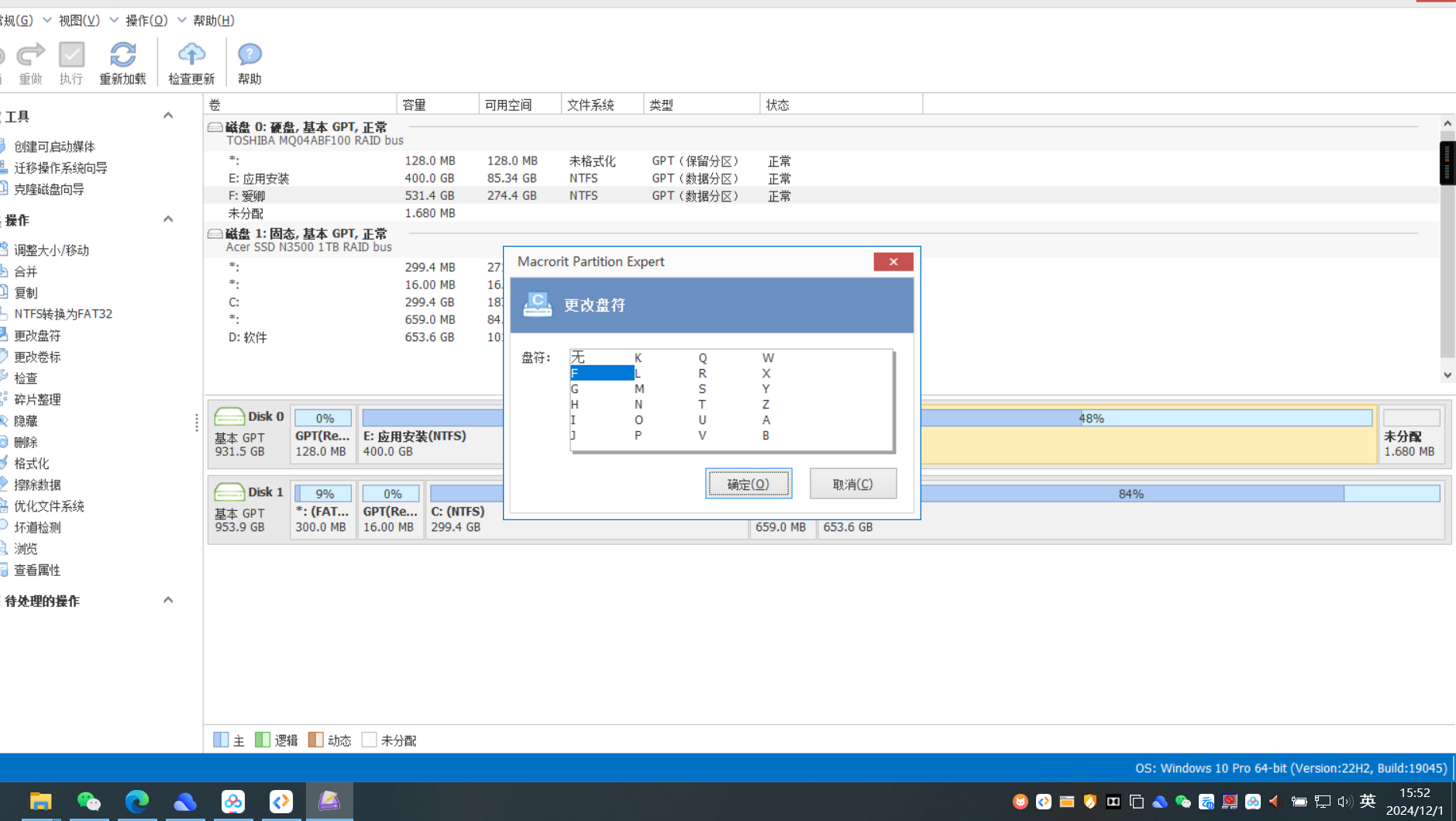The height and width of the screenshot is (821, 1456).
Task: Select Format (格式化) operation
Action: tap(32, 464)
